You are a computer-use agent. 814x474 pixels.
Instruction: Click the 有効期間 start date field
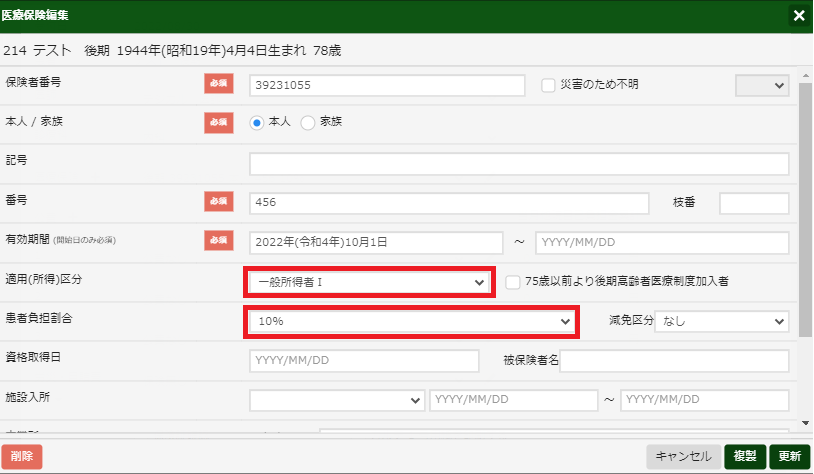click(x=376, y=242)
